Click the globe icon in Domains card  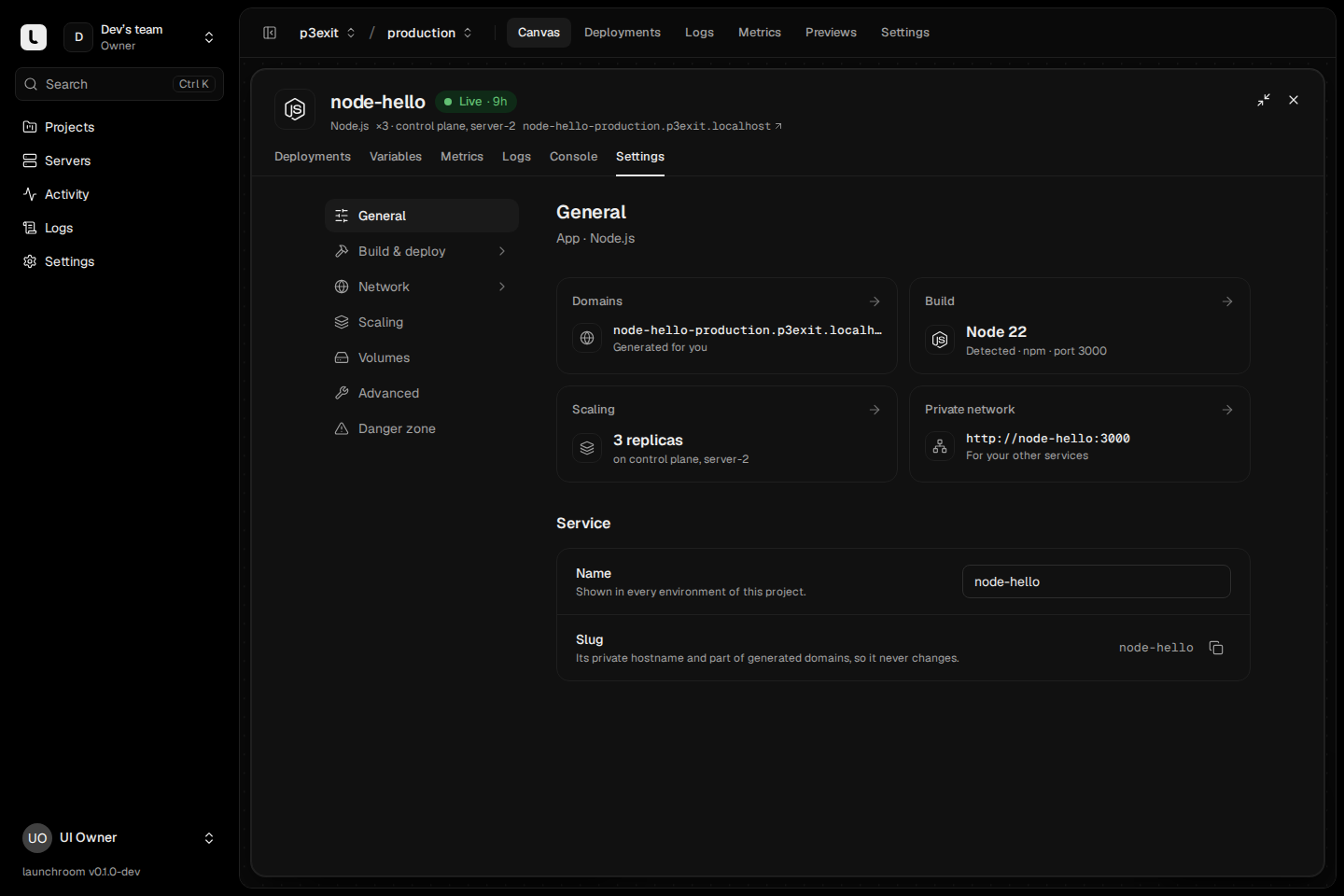click(x=587, y=338)
